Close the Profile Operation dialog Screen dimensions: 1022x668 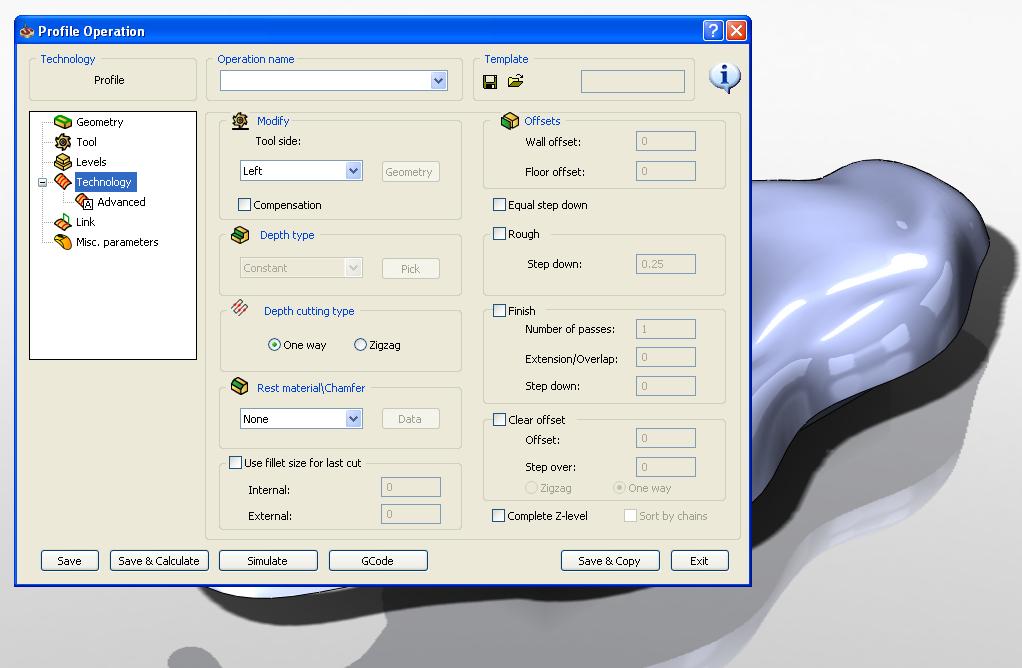[737, 31]
